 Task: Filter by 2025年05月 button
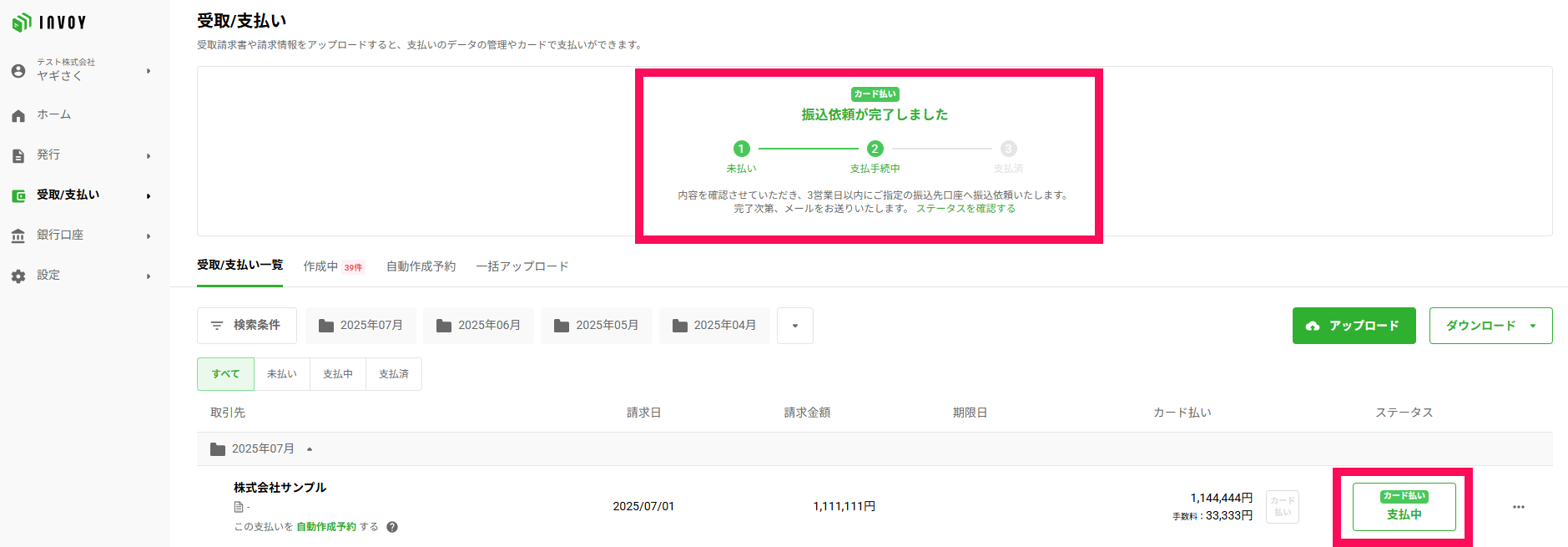click(597, 326)
